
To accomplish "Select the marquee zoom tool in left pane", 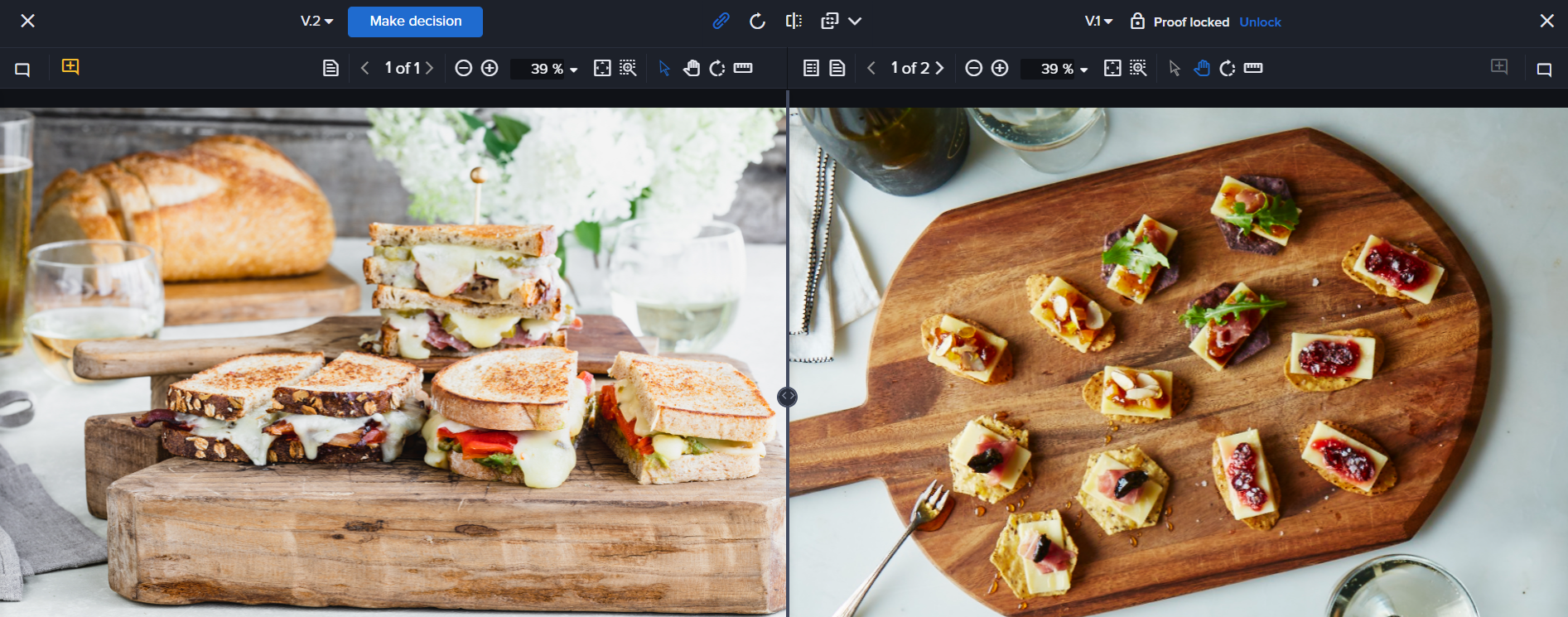I will 628,68.
